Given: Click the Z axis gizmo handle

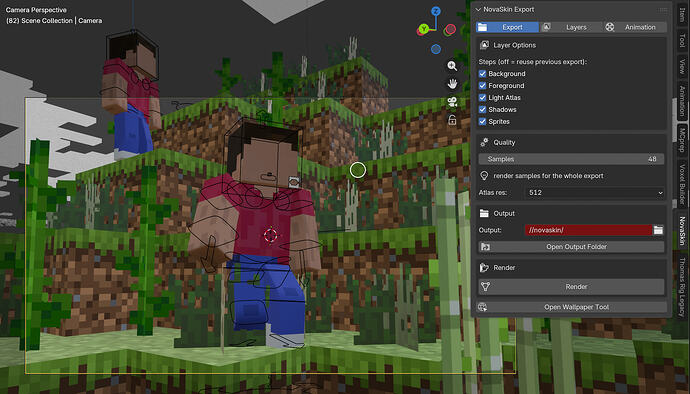Looking at the screenshot, I should [436, 11].
